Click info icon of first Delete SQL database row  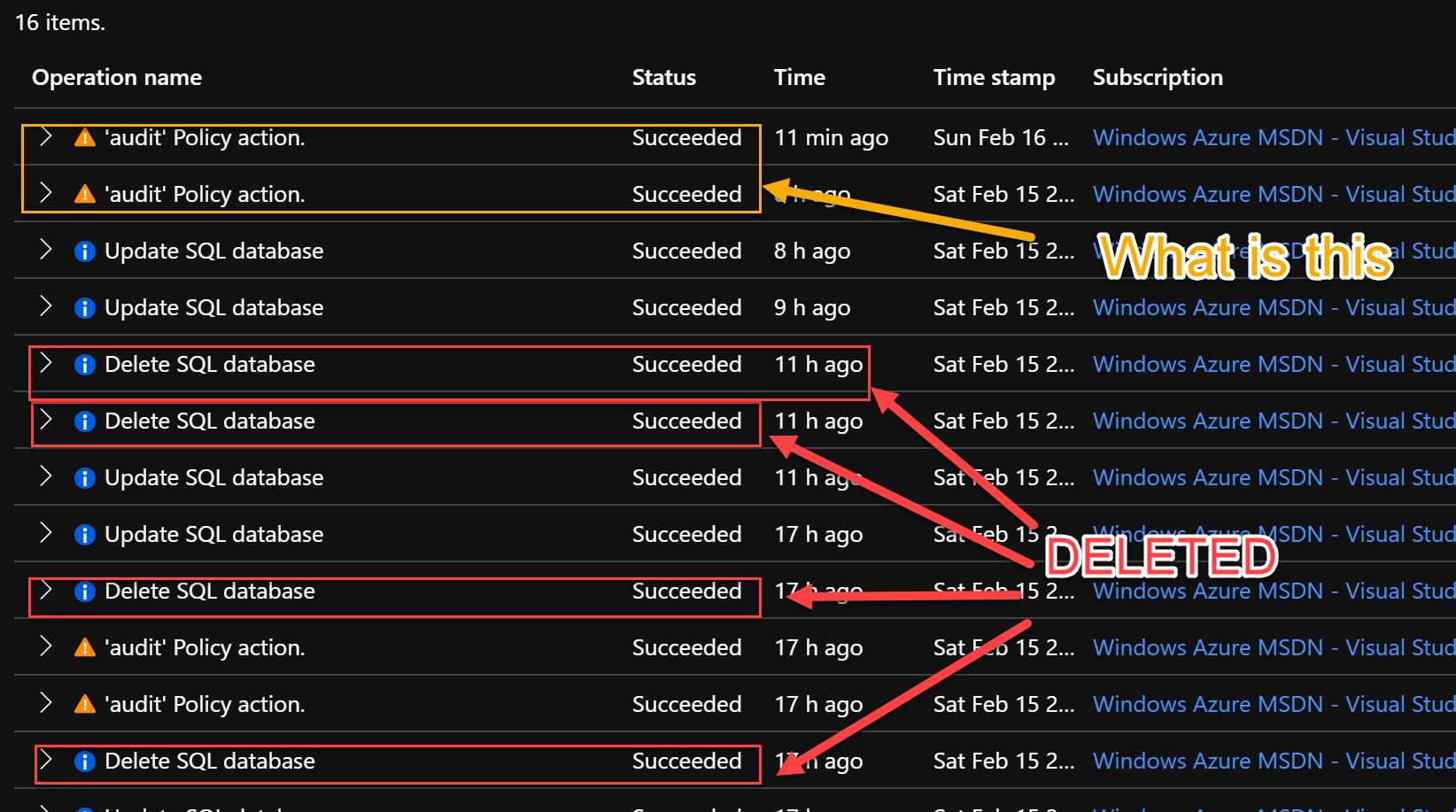coord(85,365)
